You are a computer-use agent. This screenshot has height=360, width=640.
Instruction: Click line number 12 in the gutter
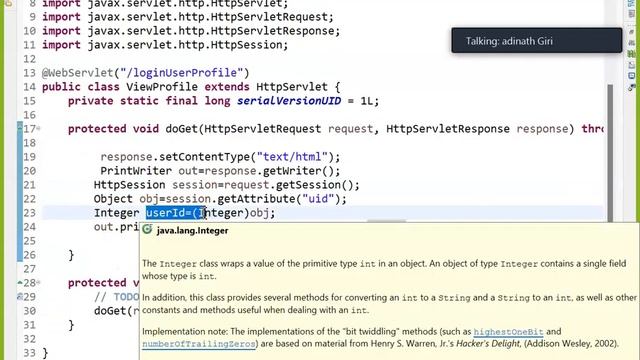[x=29, y=59]
